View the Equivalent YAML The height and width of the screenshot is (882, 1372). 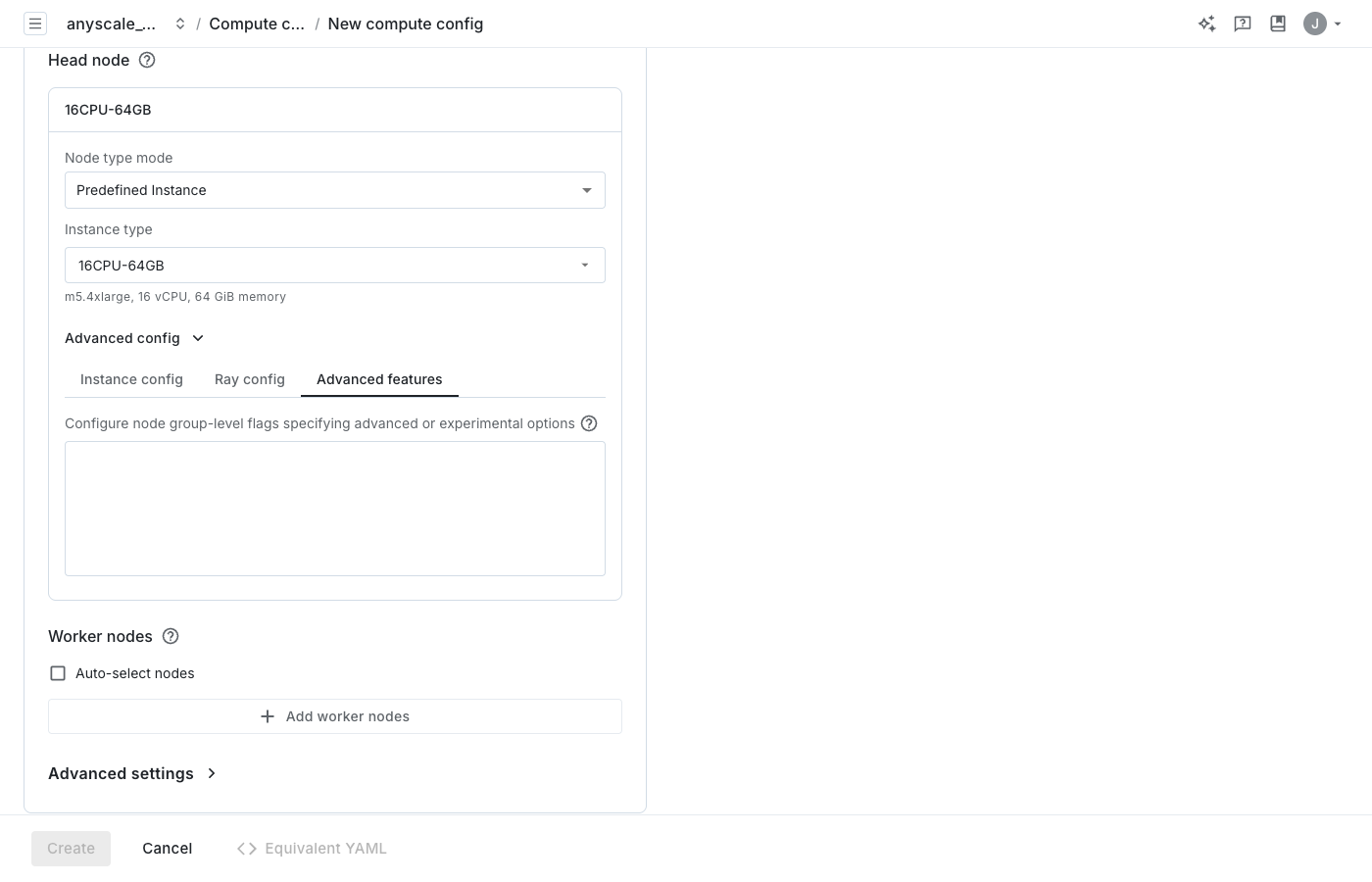(312, 849)
